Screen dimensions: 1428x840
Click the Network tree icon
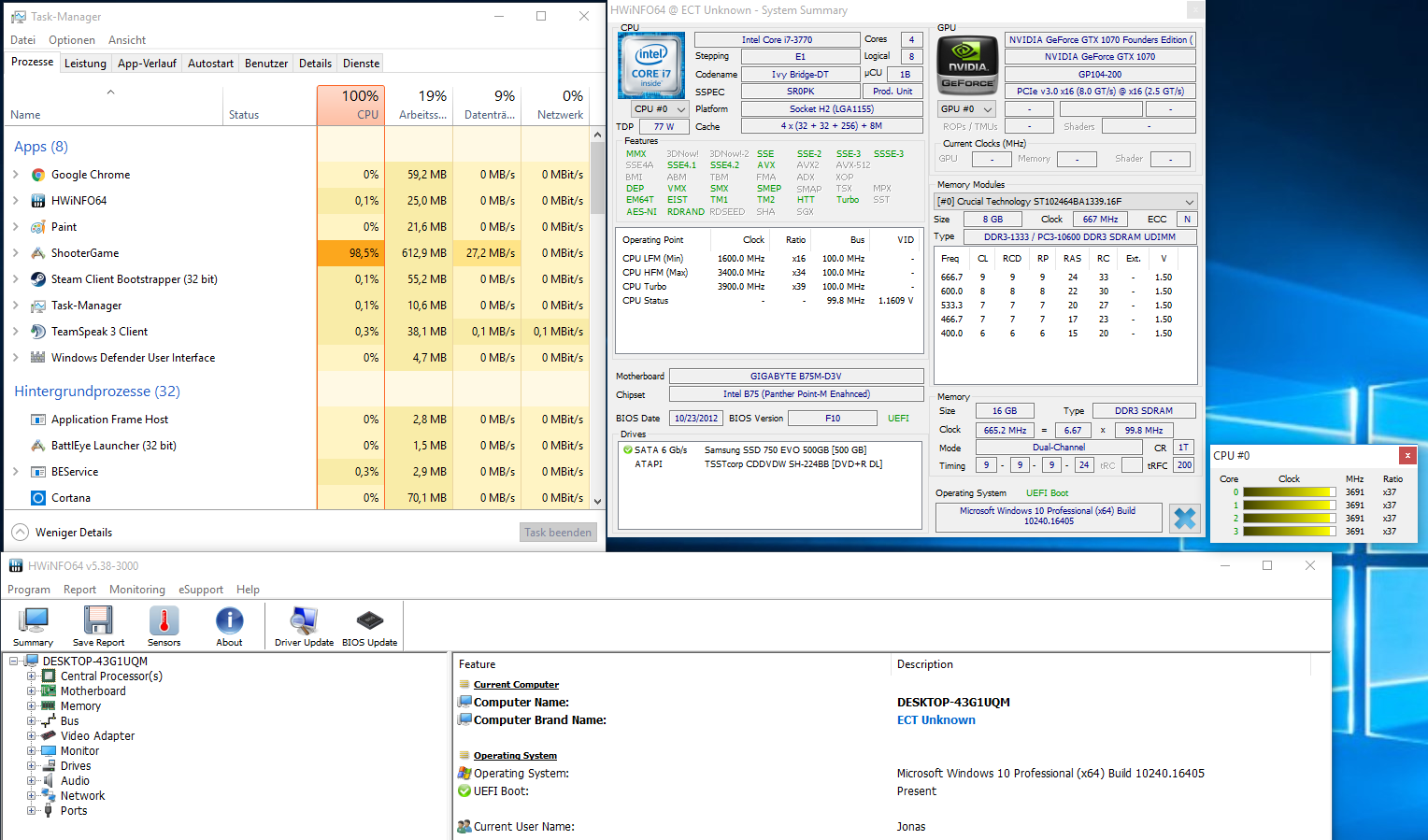(49, 796)
